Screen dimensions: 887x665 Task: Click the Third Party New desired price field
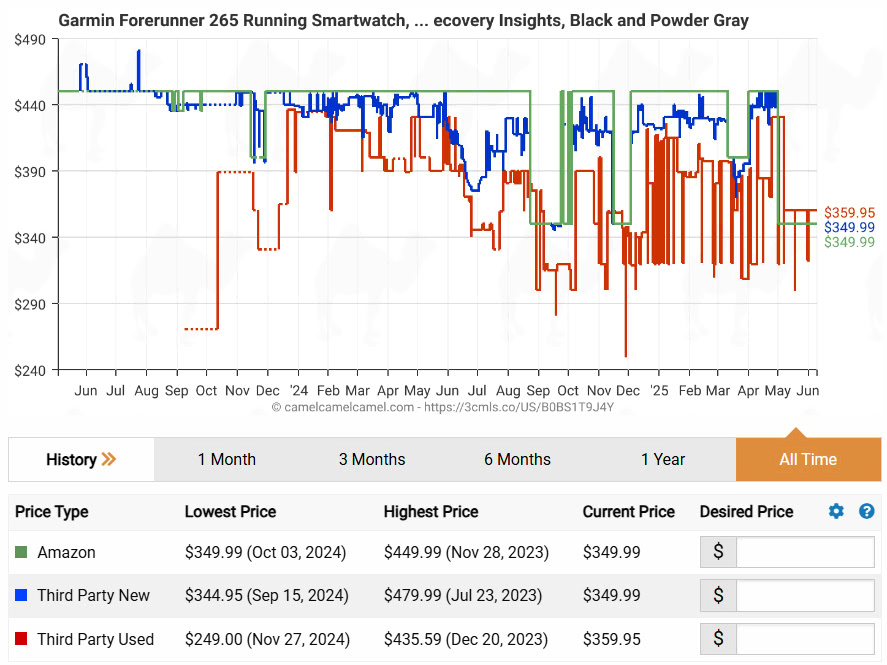[x=805, y=595]
